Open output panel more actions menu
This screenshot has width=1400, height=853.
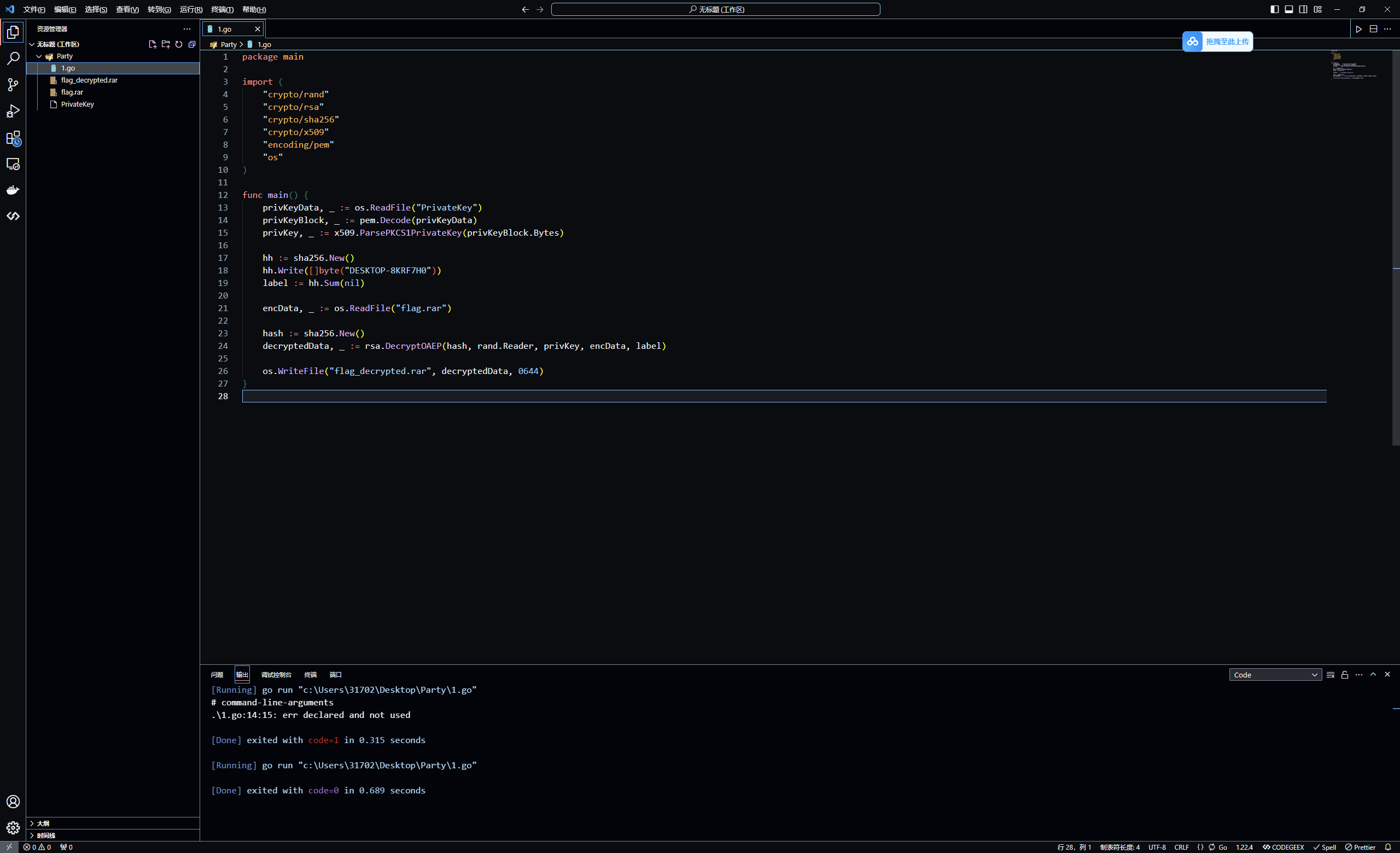tap(1359, 675)
